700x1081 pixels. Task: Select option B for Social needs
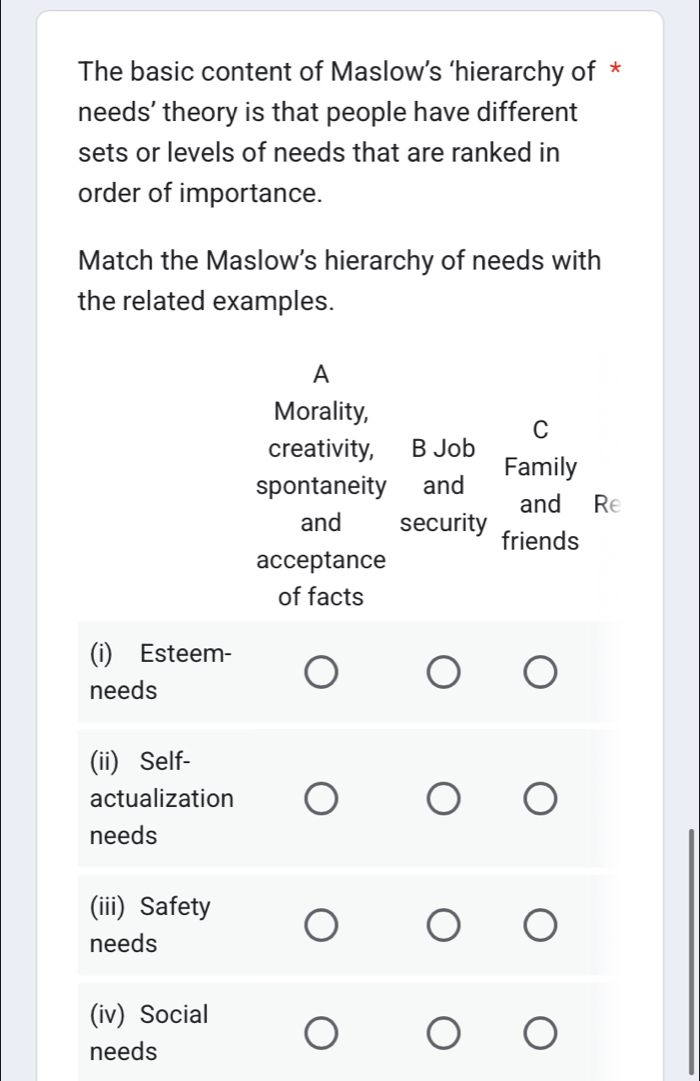point(443,1032)
